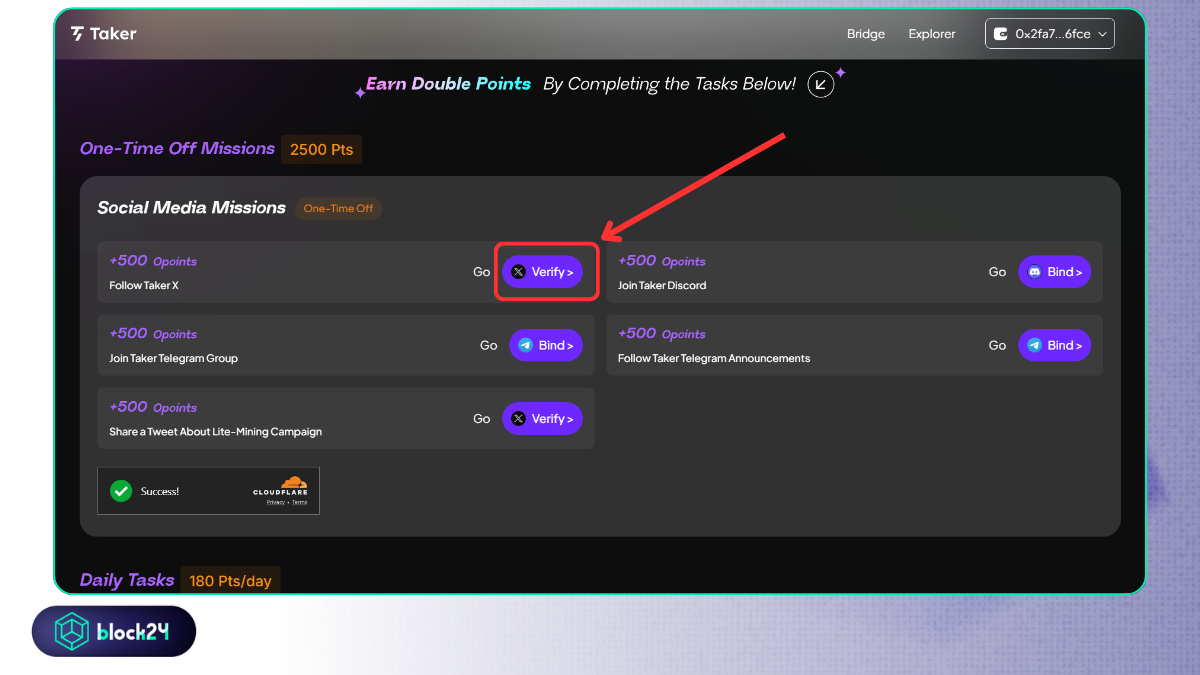Click the Follow Taker X label
The width and height of the screenshot is (1200, 675).
point(144,285)
